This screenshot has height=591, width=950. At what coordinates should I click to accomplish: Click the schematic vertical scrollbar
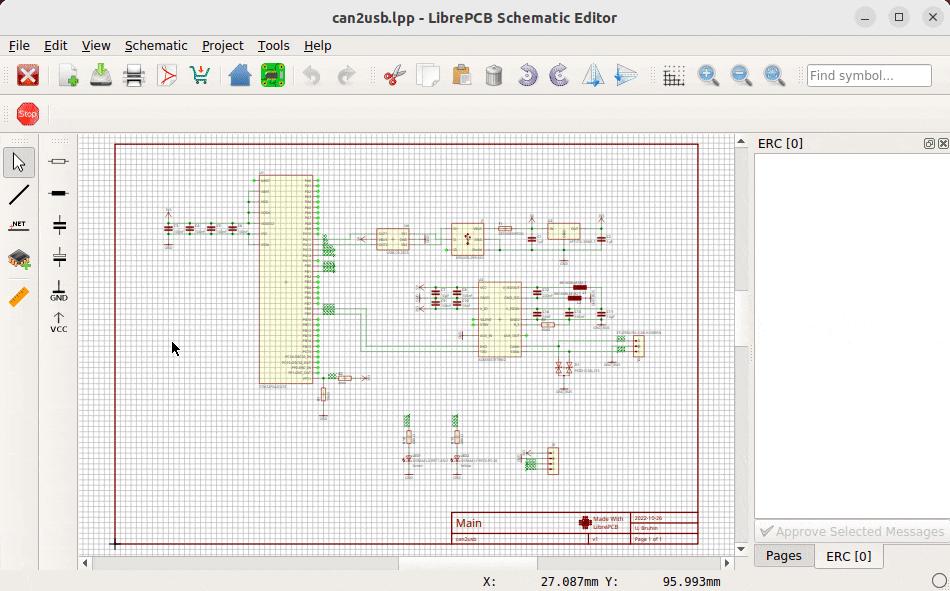[741, 300]
